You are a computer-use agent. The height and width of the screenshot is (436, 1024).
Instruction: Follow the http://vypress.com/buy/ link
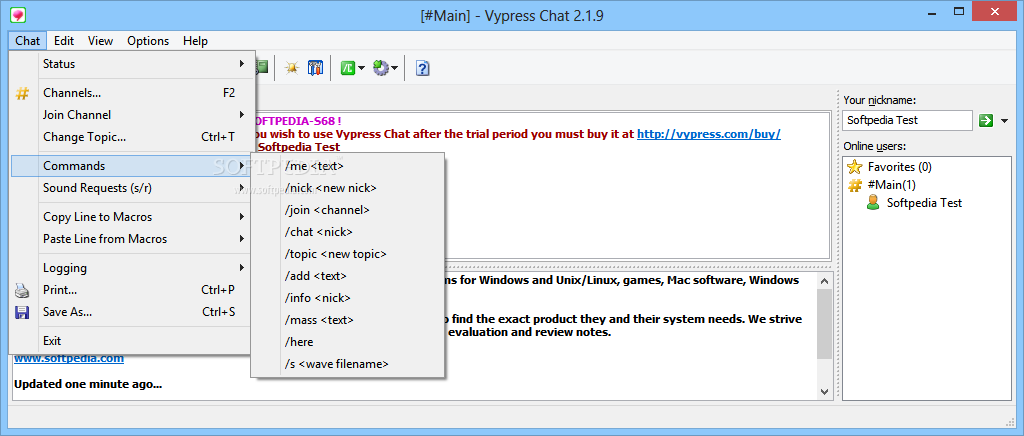click(x=709, y=134)
